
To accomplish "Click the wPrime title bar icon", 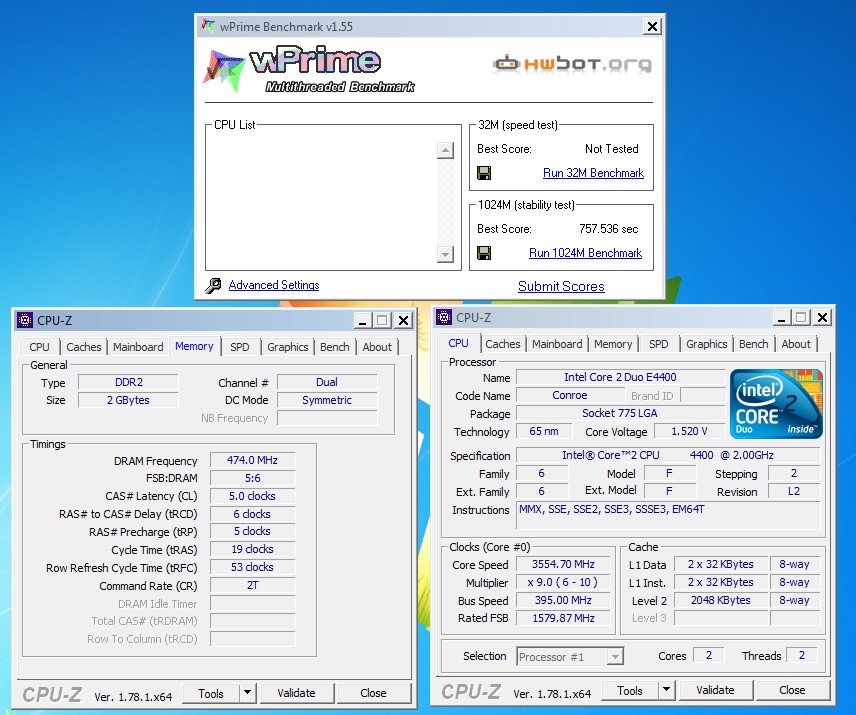I will click(x=207, y=26).
